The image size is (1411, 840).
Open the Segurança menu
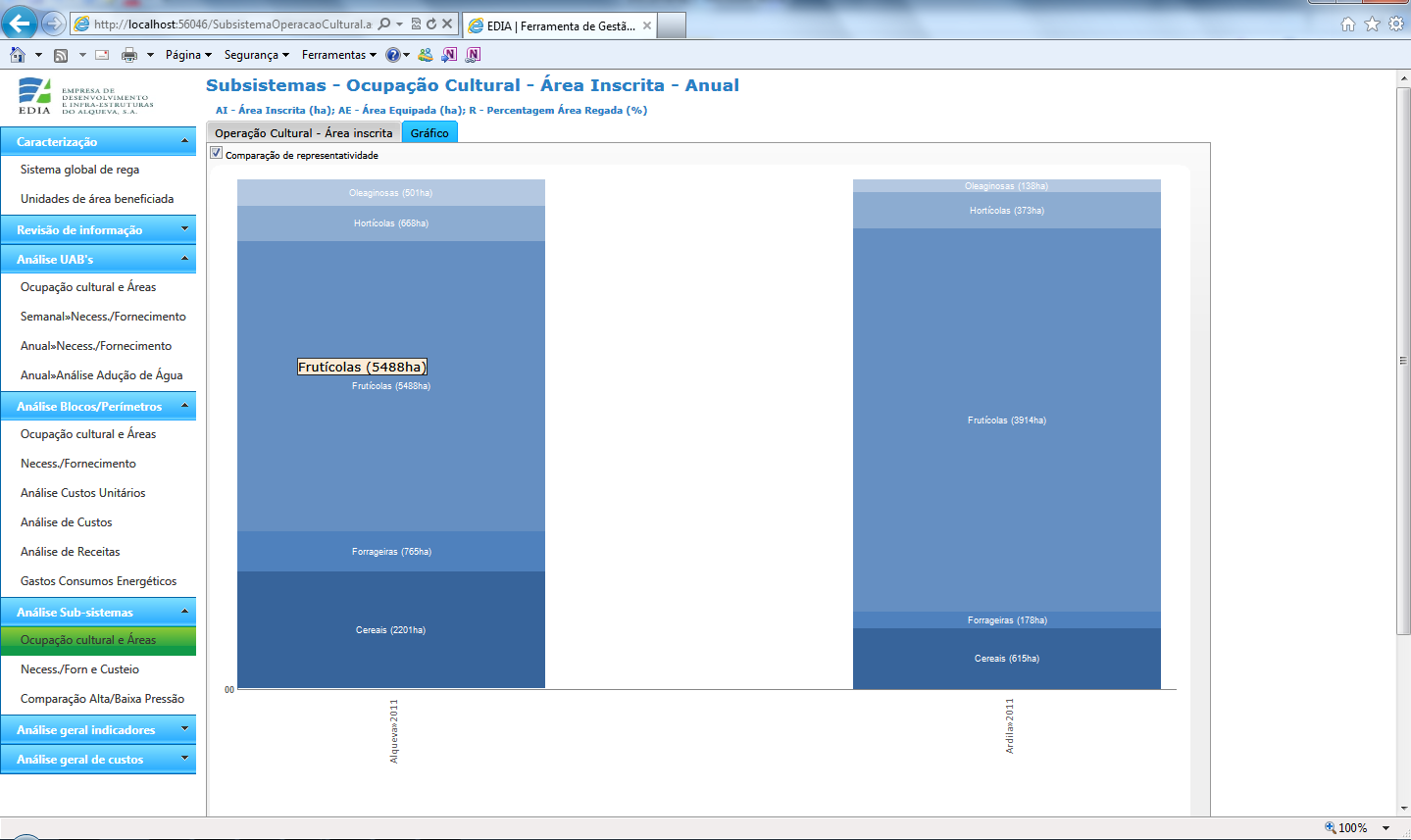[x=257, y=55]
